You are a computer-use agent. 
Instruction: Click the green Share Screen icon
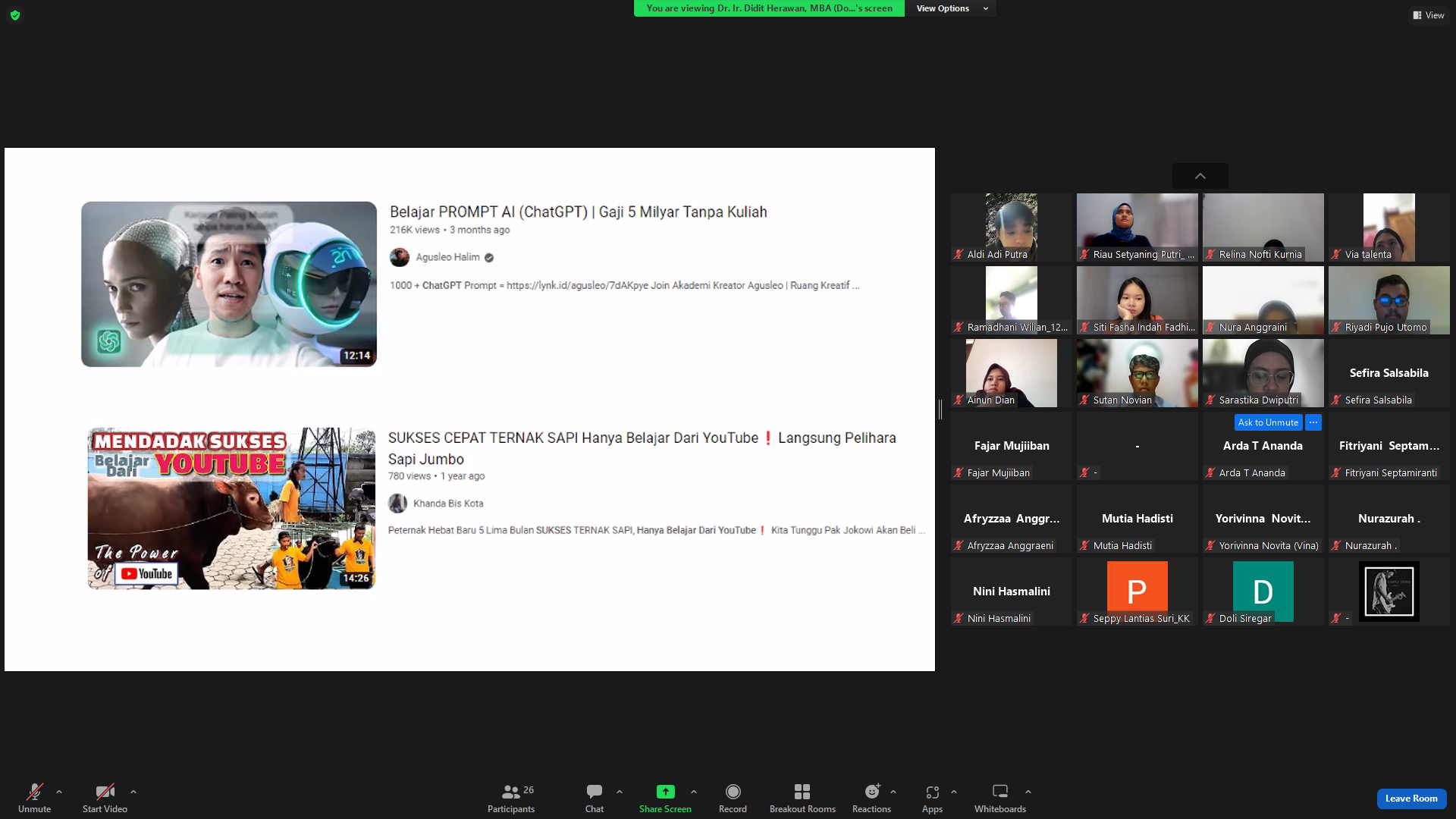(665, 792)
